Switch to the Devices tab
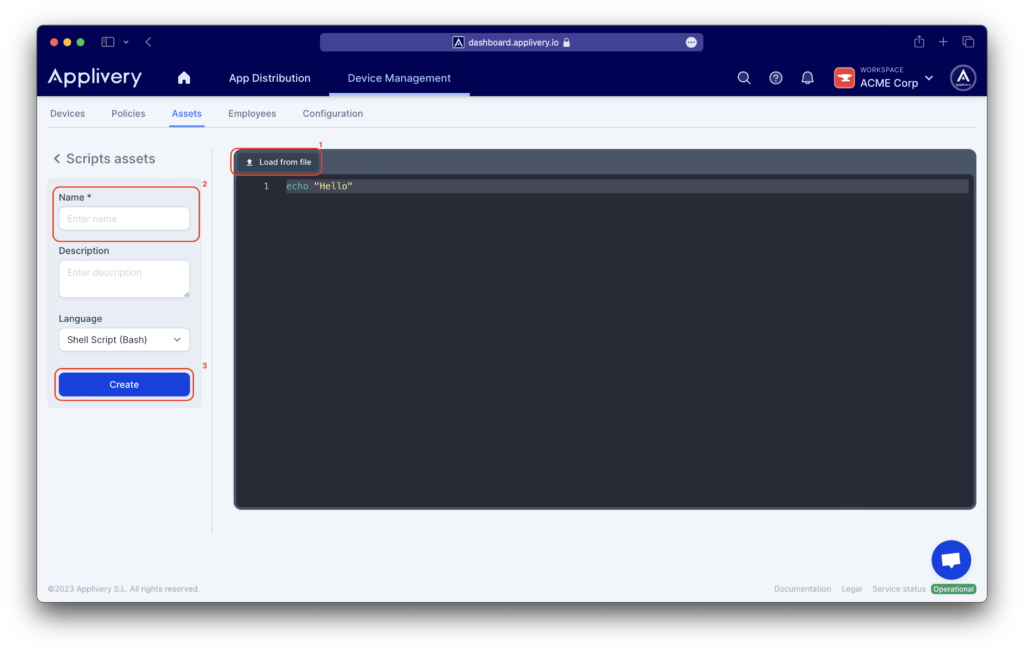Image resolution: width=1024 pixels, height=651 pixels. (67, 114)
